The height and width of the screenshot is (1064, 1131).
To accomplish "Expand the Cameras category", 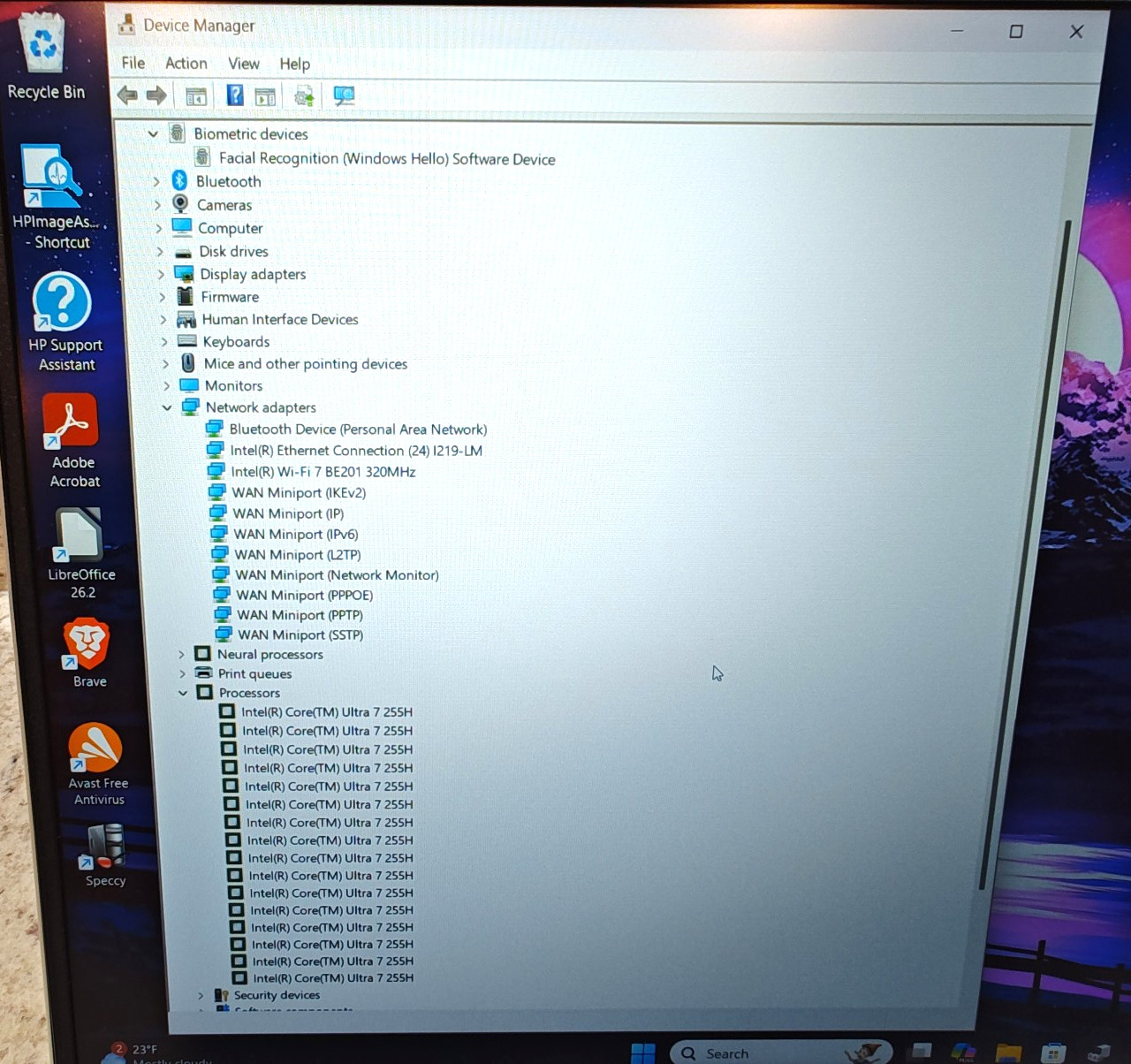I will [158, 205].
